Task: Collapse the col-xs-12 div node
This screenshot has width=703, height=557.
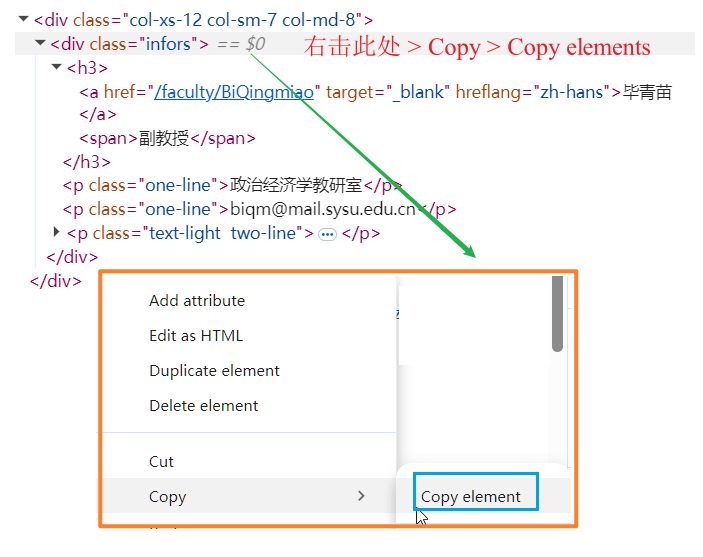Action: coord(23,19)
